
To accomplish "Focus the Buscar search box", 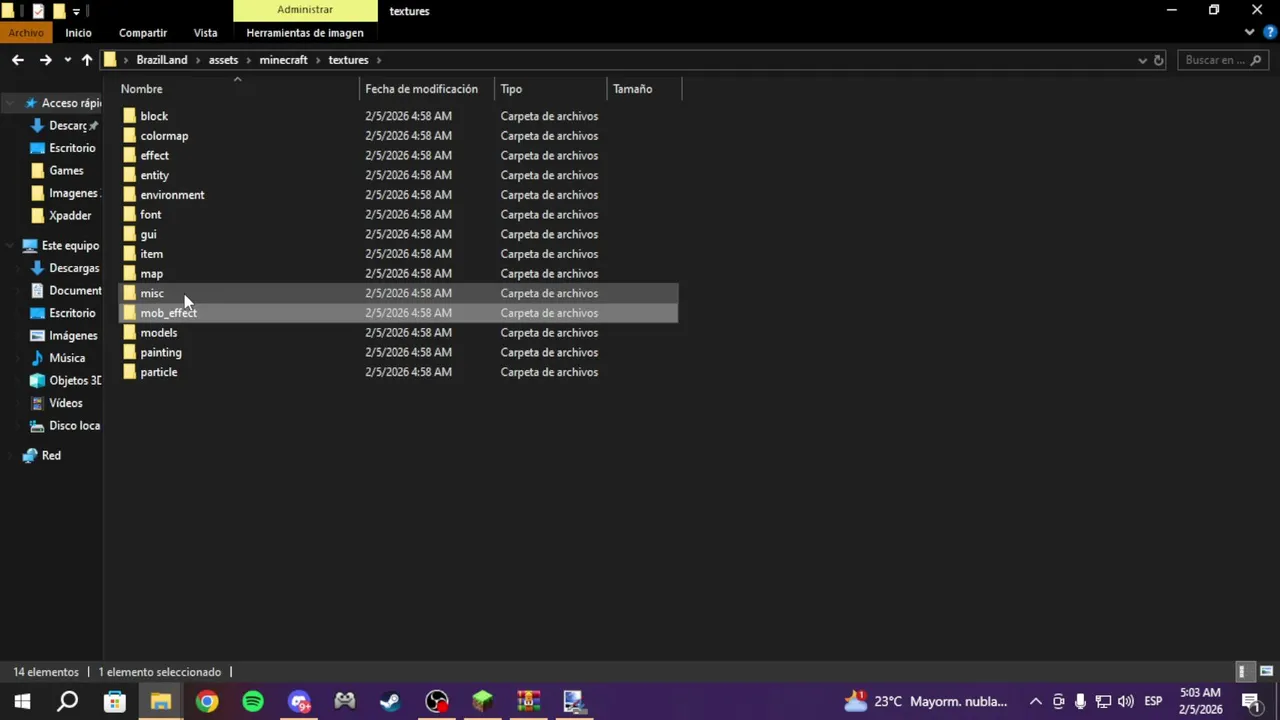I will tap(1224, 60).
